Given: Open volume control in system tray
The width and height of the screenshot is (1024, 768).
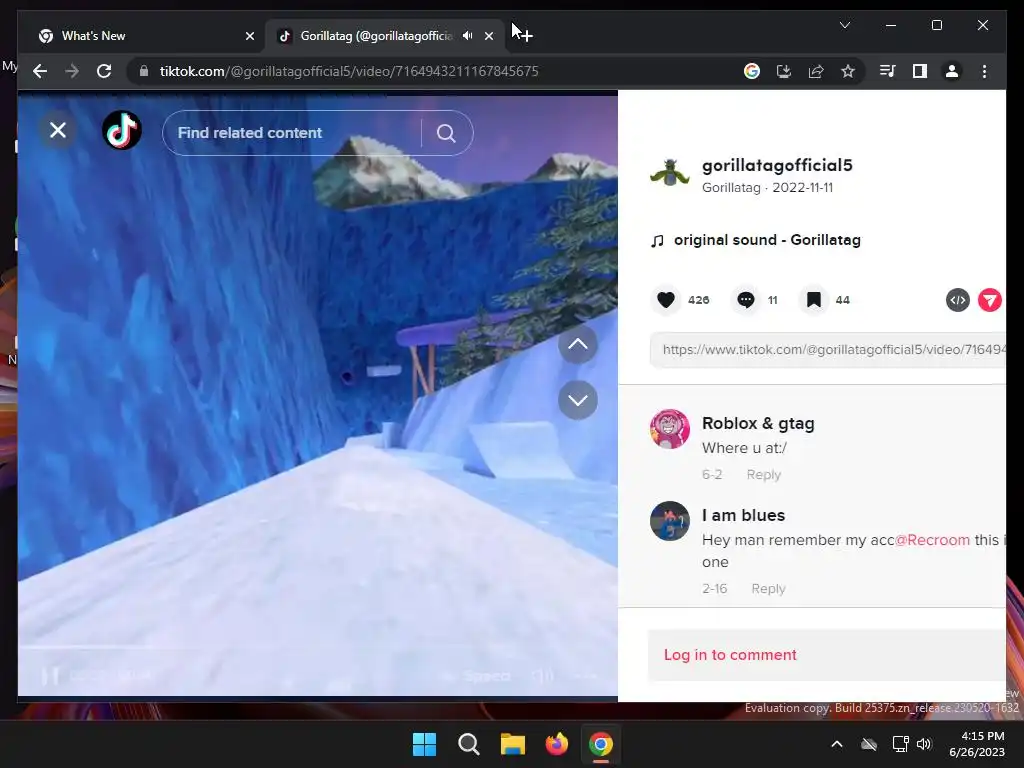Looking at the screenshot, I should coord(924,744).
